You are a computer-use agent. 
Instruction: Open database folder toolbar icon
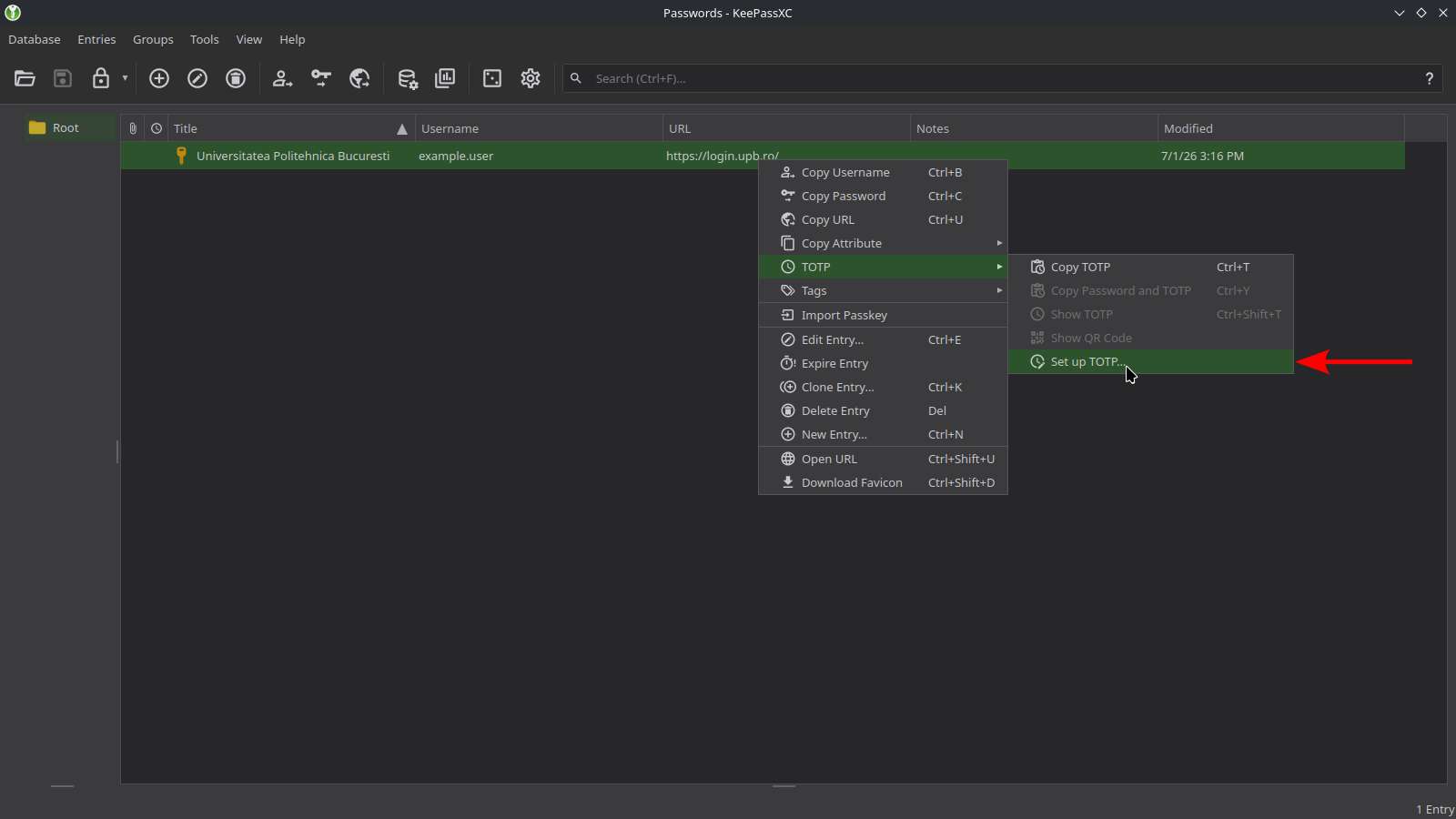click(25, 78)
